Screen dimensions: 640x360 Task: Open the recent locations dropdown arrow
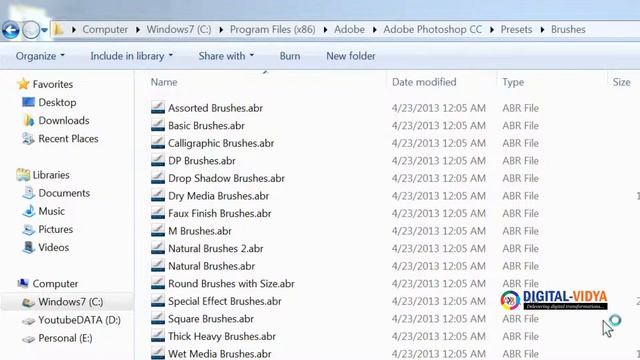[x=44, y=30]
